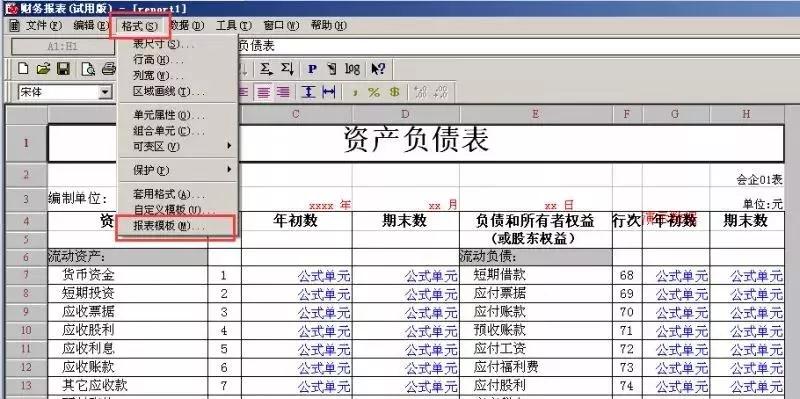This screenshot has height=399, width=800.
Task: Open the 宋体 font dropdown
Action: (x=106, y=92)
